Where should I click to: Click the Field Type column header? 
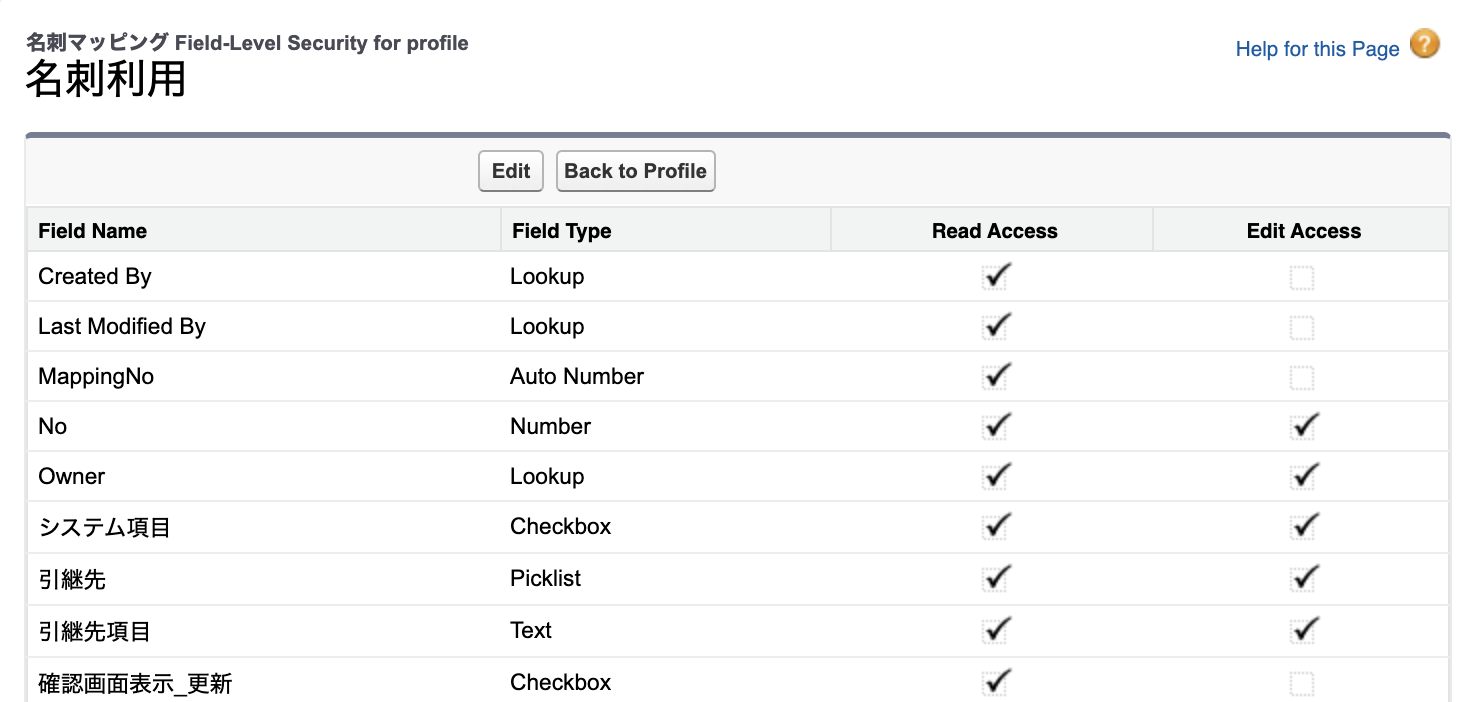pos(561,231)
